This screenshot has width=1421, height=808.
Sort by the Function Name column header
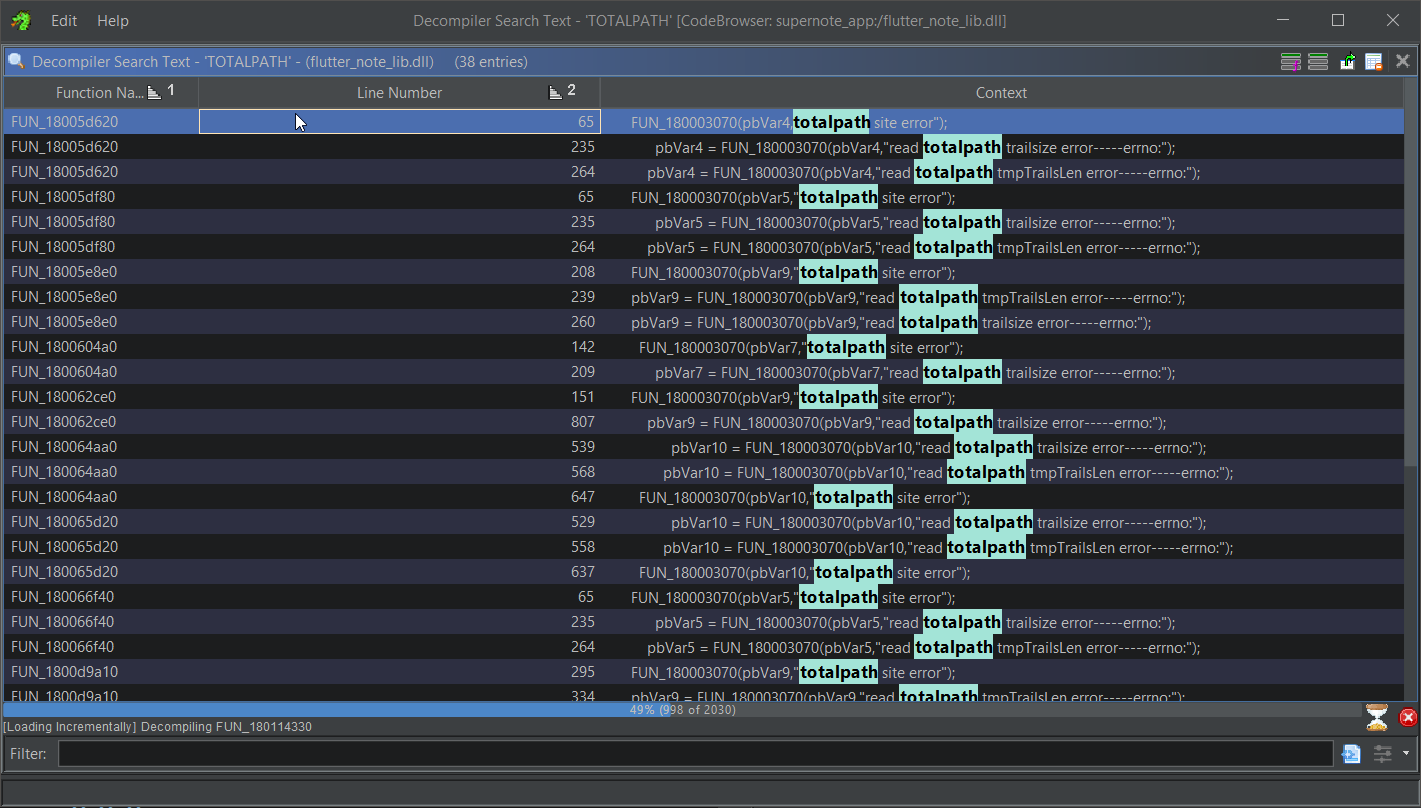[98, 93]
